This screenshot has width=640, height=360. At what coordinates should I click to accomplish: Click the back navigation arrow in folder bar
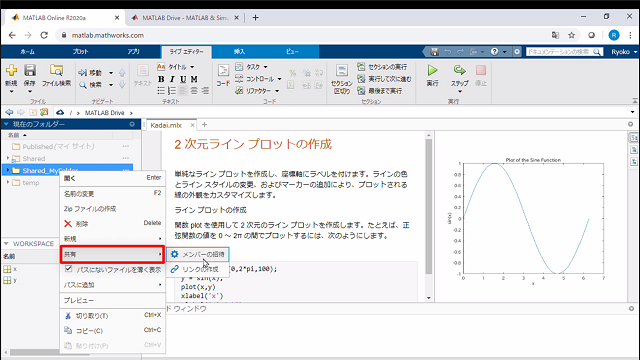tap(9, 112)
